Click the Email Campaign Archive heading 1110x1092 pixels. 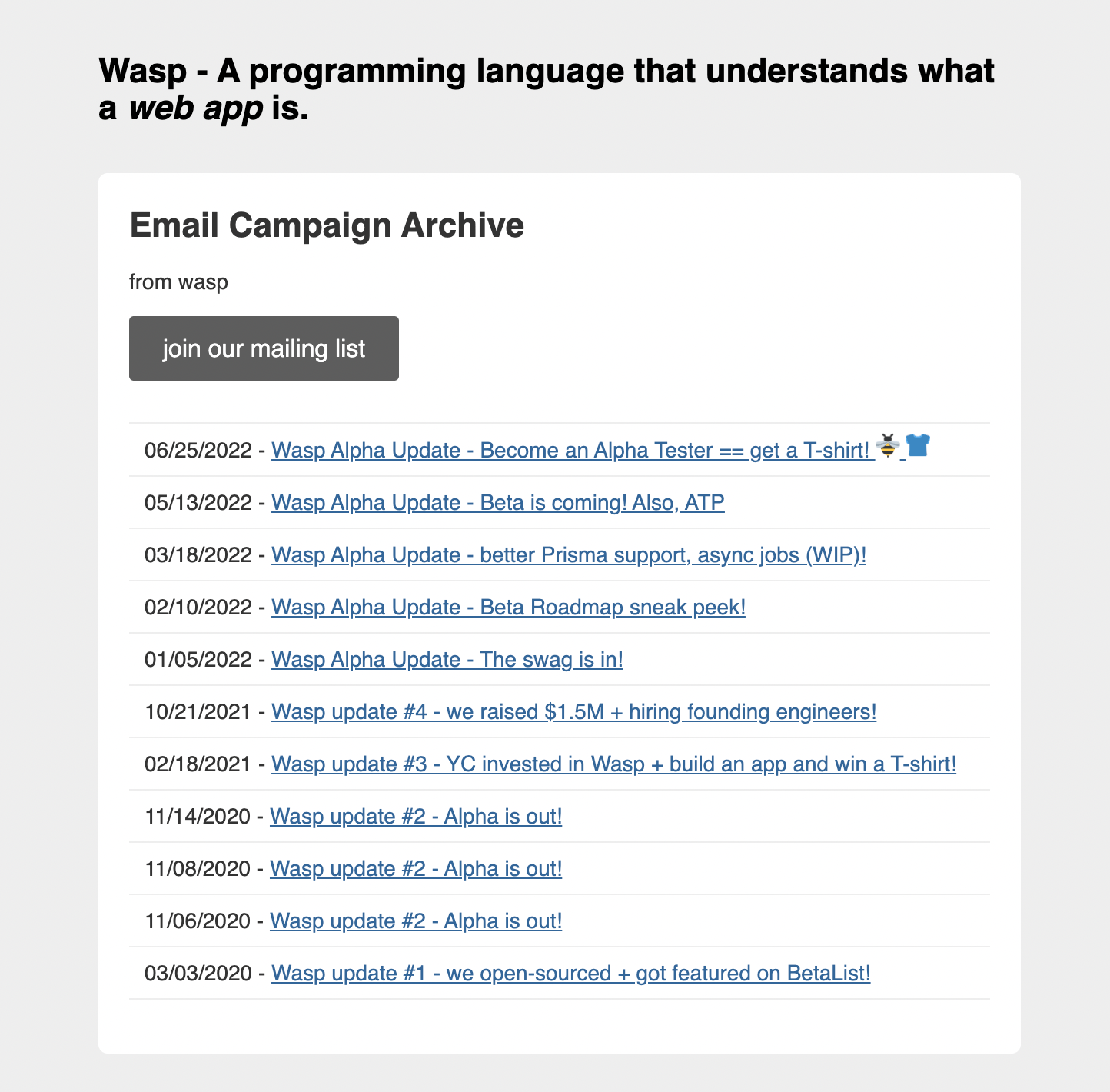click(x=326, y=225)
